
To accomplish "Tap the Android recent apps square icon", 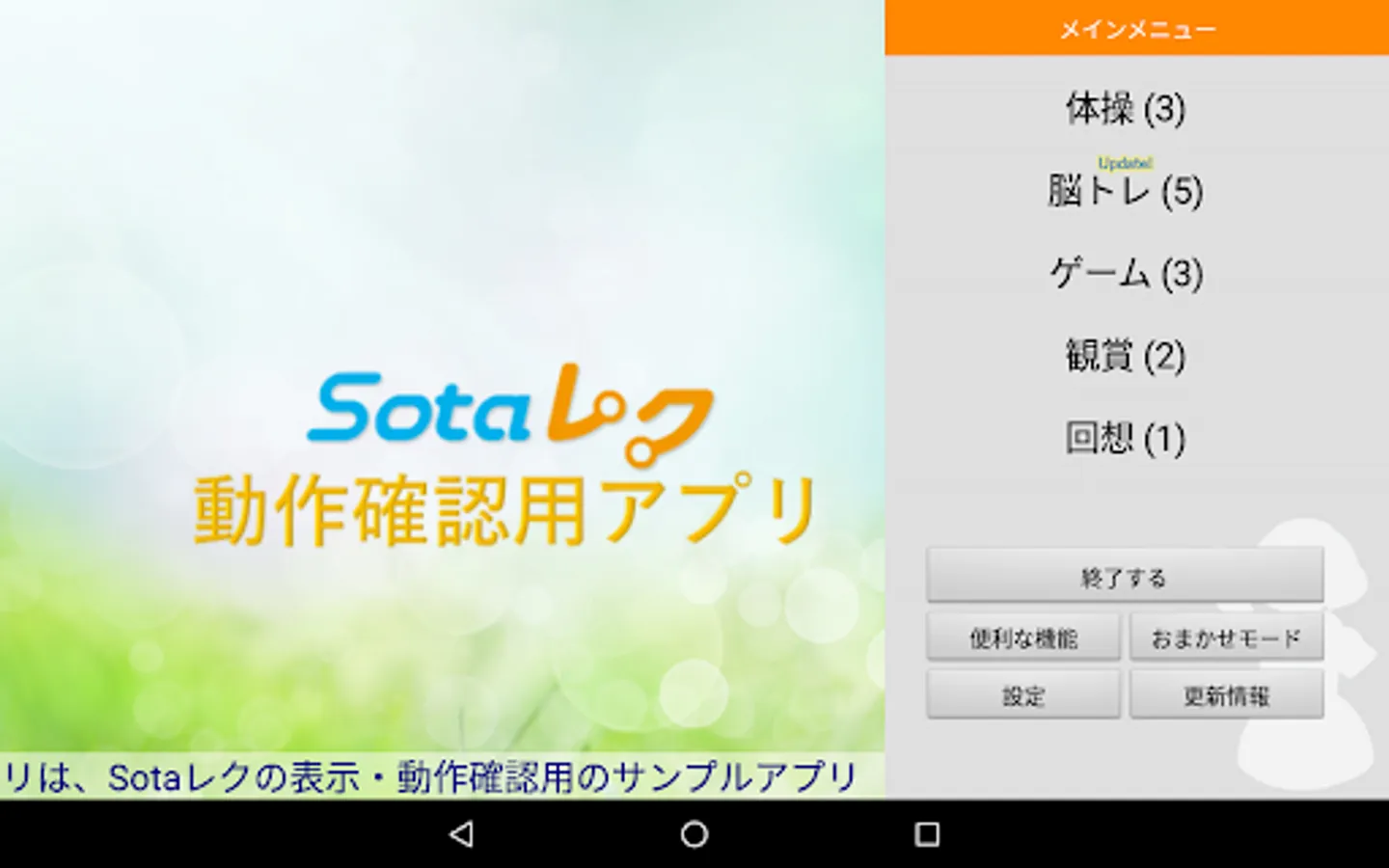I will point(927,834).
